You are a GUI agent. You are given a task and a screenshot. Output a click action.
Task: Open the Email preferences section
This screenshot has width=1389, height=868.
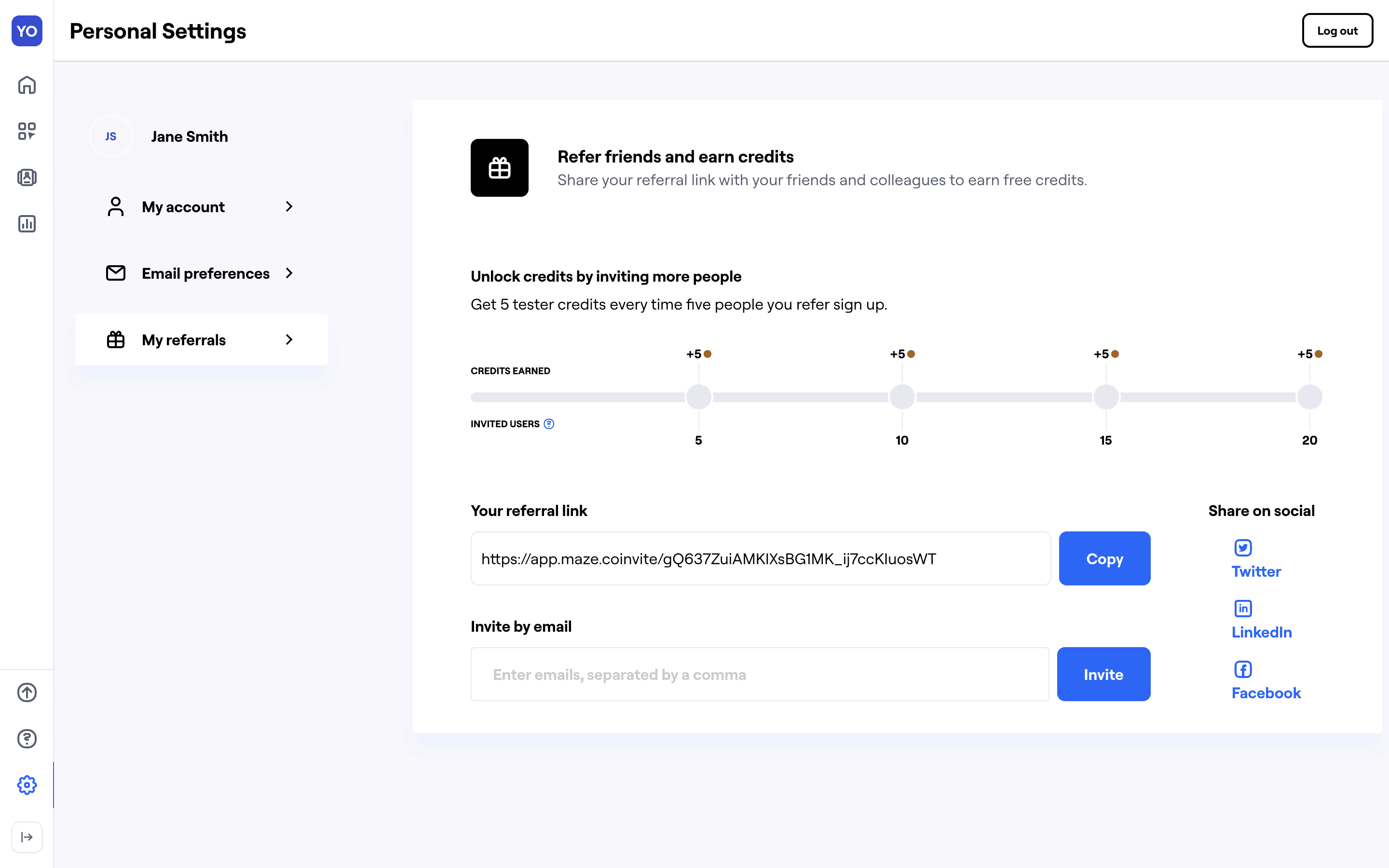205,273
